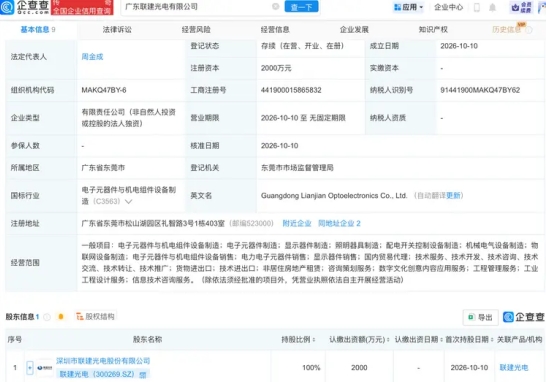
Task: Open related product 联建光电 link
Action: click(x=514, y=367)
